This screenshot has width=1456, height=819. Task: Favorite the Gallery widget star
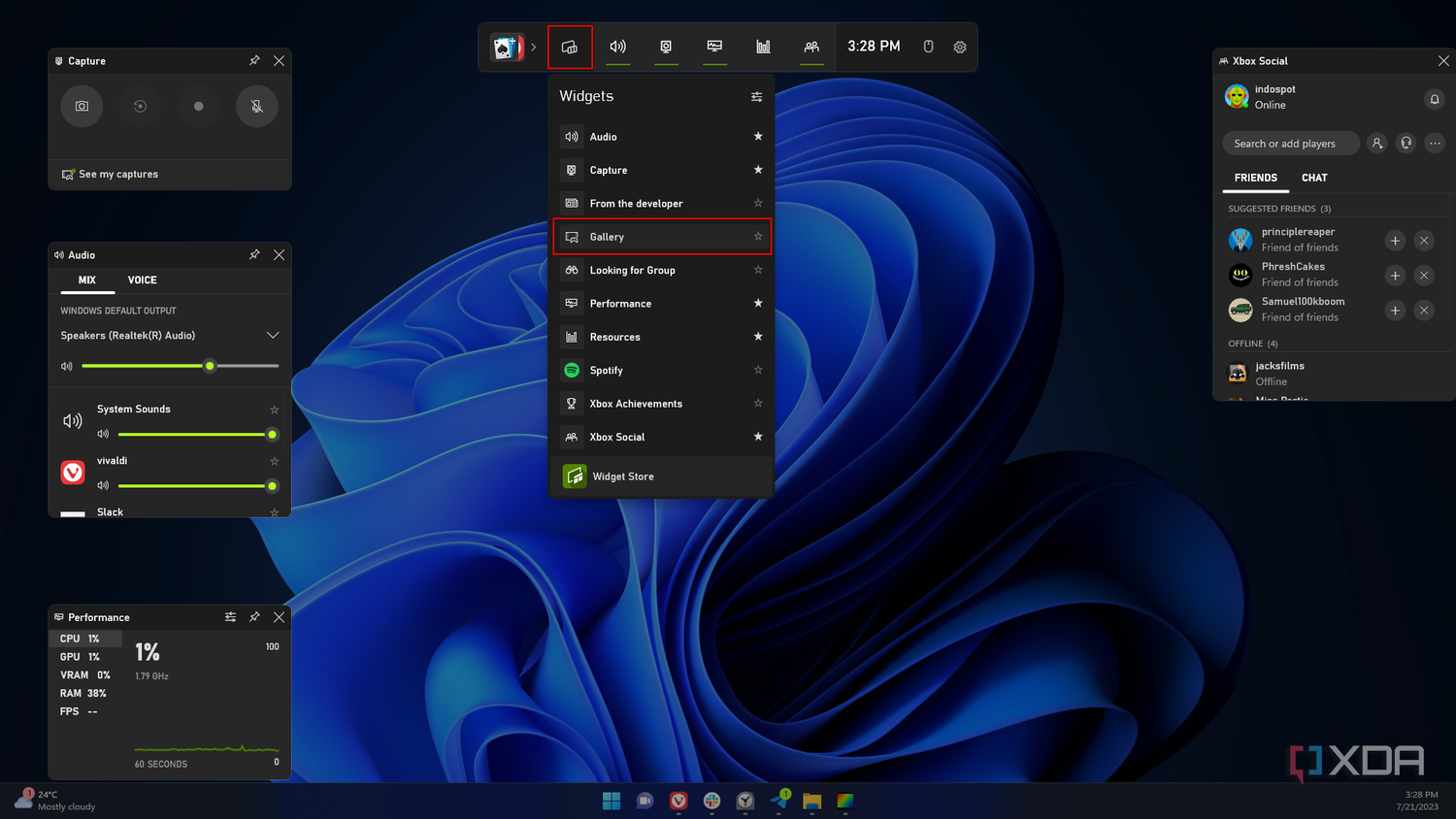[758, 237]
